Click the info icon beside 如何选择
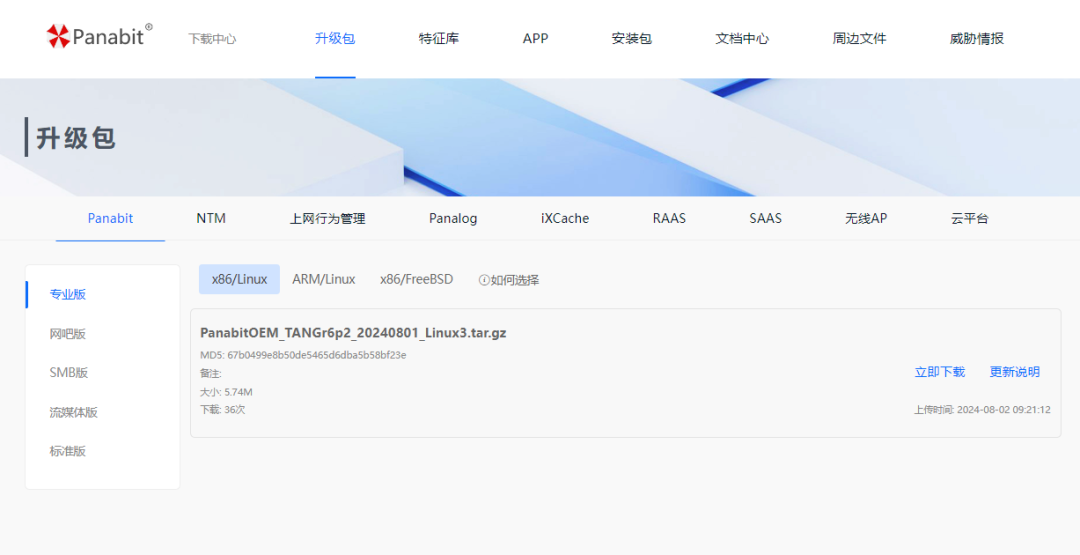The image size is (1080, 555). tap(484, 280)
